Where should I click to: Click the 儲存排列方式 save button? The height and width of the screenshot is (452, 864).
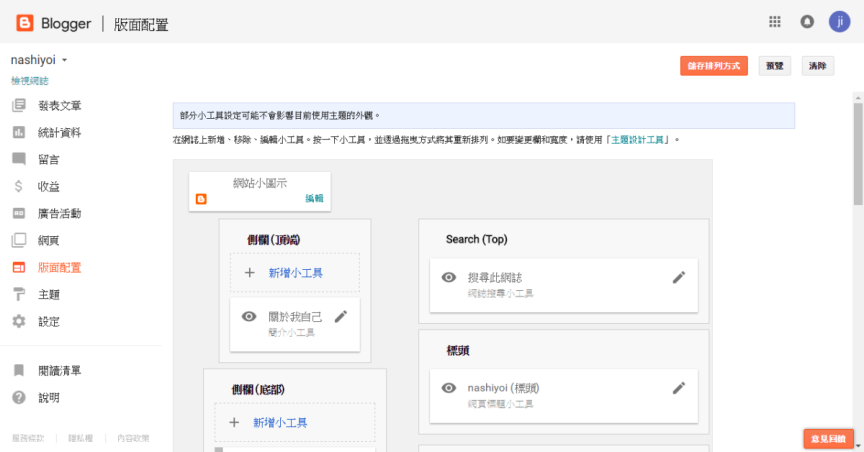(714, 66)
